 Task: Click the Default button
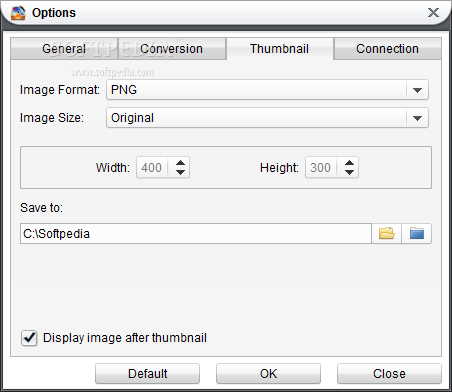point(147,374)
